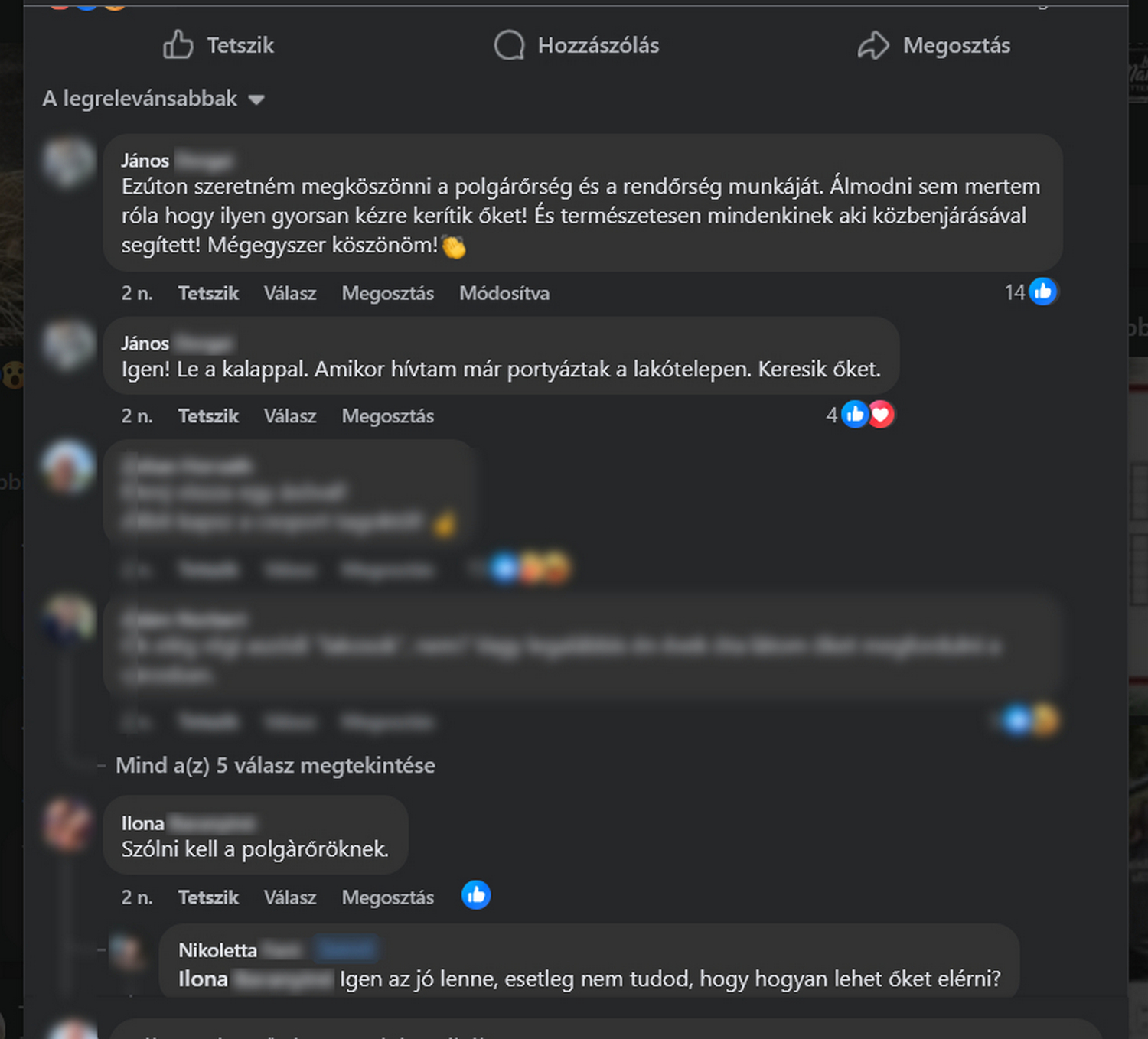The image size is (1148, 1039).
Task: Click the Megosztás share arrow icon
Action: 873,45
